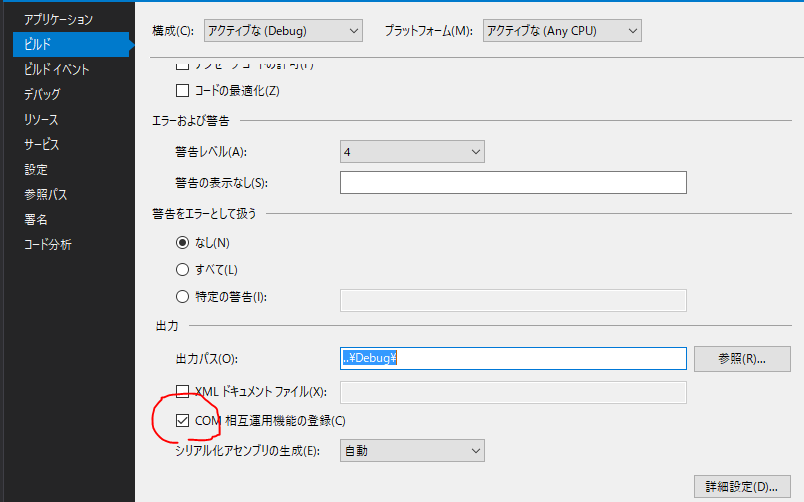Select the ビルド tab in sidebar
Screen dimensions: 804x502
click(x=72, y=44)
